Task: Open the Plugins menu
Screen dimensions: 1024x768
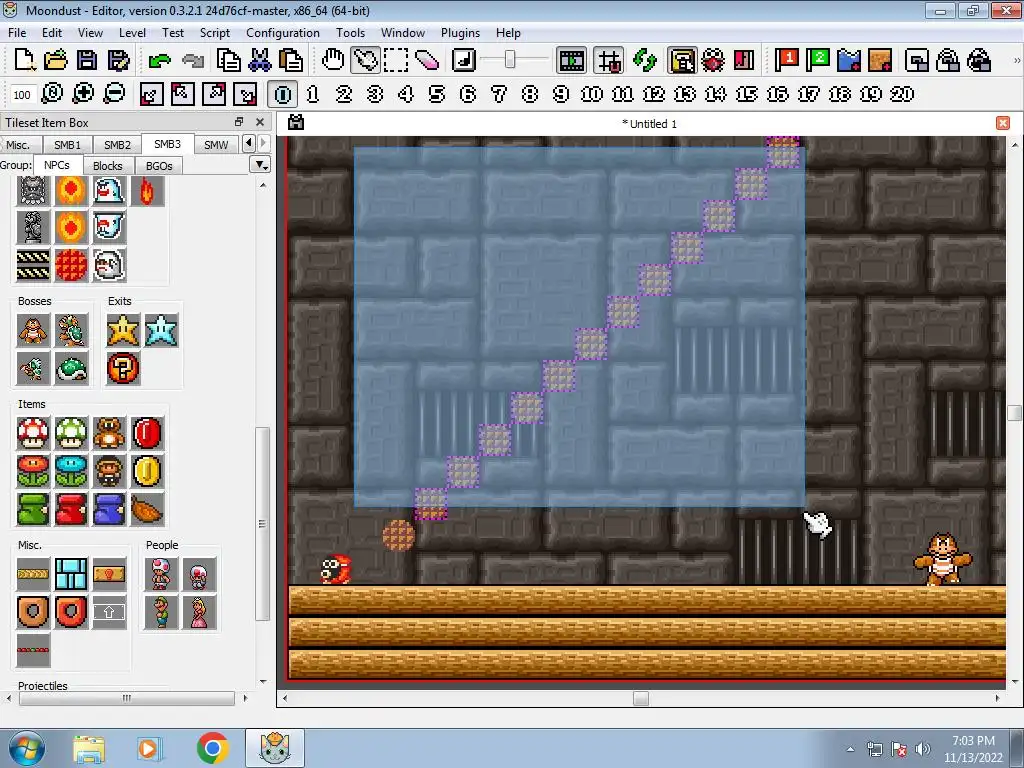Action: click(460, 33)
